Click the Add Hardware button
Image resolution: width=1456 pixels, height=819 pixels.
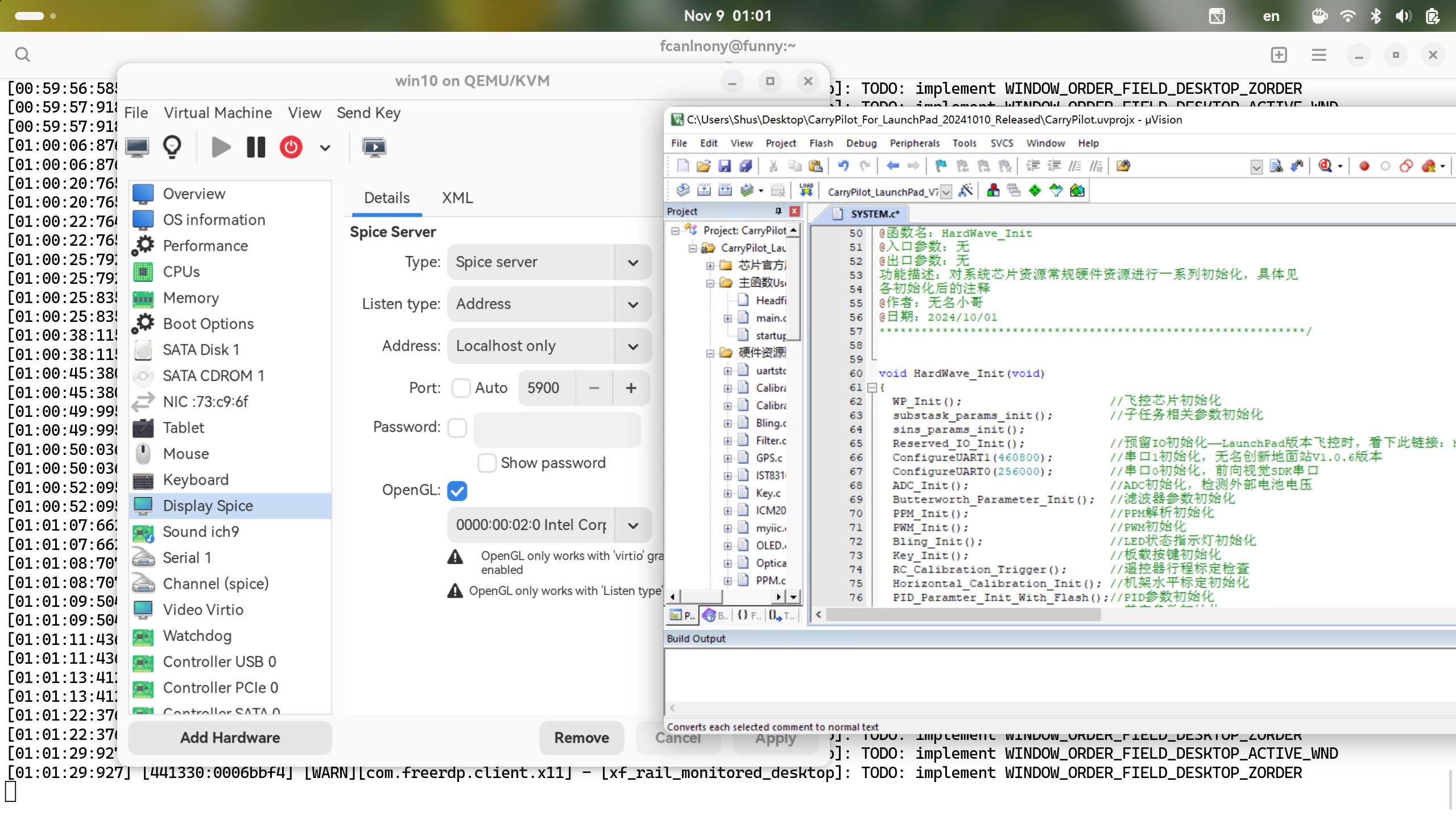point(230,738)
